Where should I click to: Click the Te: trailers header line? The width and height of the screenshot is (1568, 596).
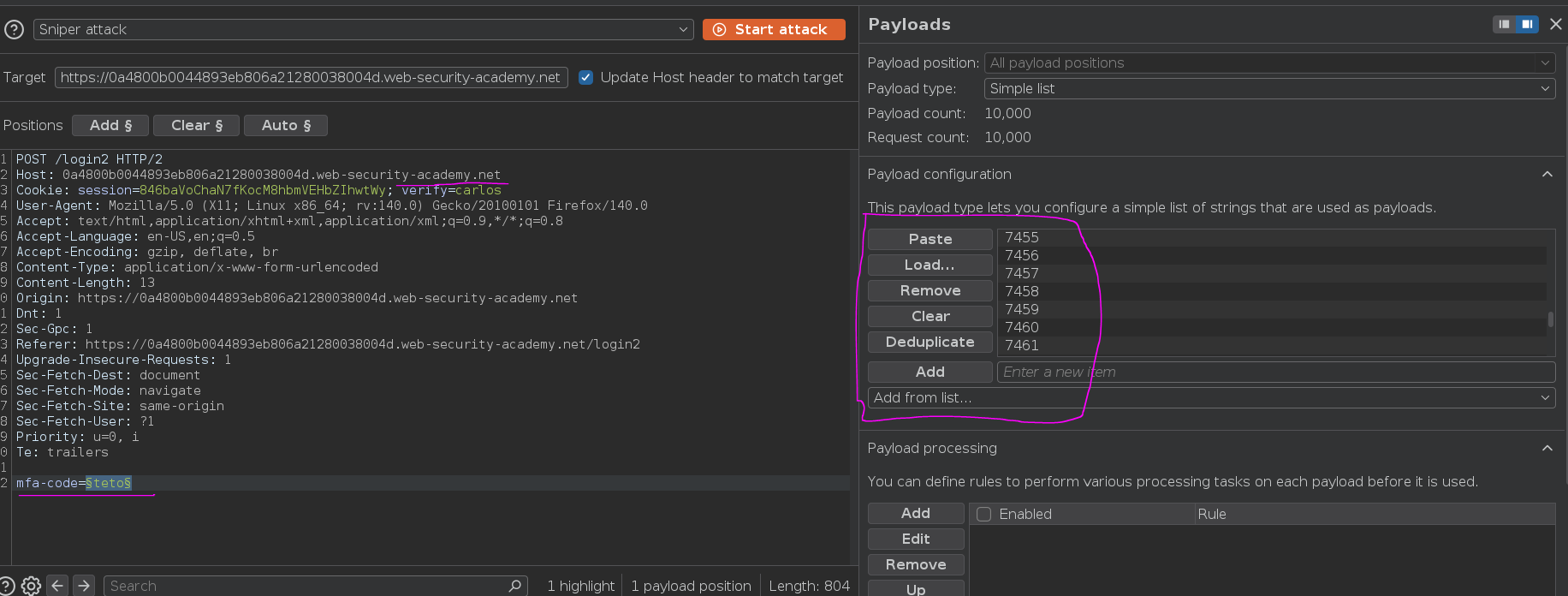pos(62,452)
